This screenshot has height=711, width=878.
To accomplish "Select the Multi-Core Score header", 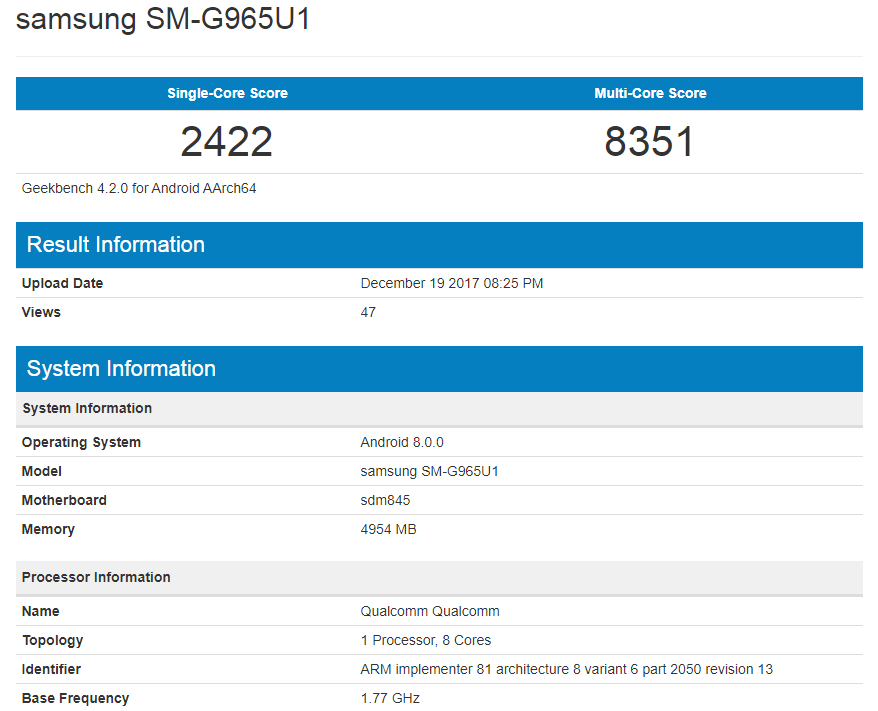I will tap(650, 93).
